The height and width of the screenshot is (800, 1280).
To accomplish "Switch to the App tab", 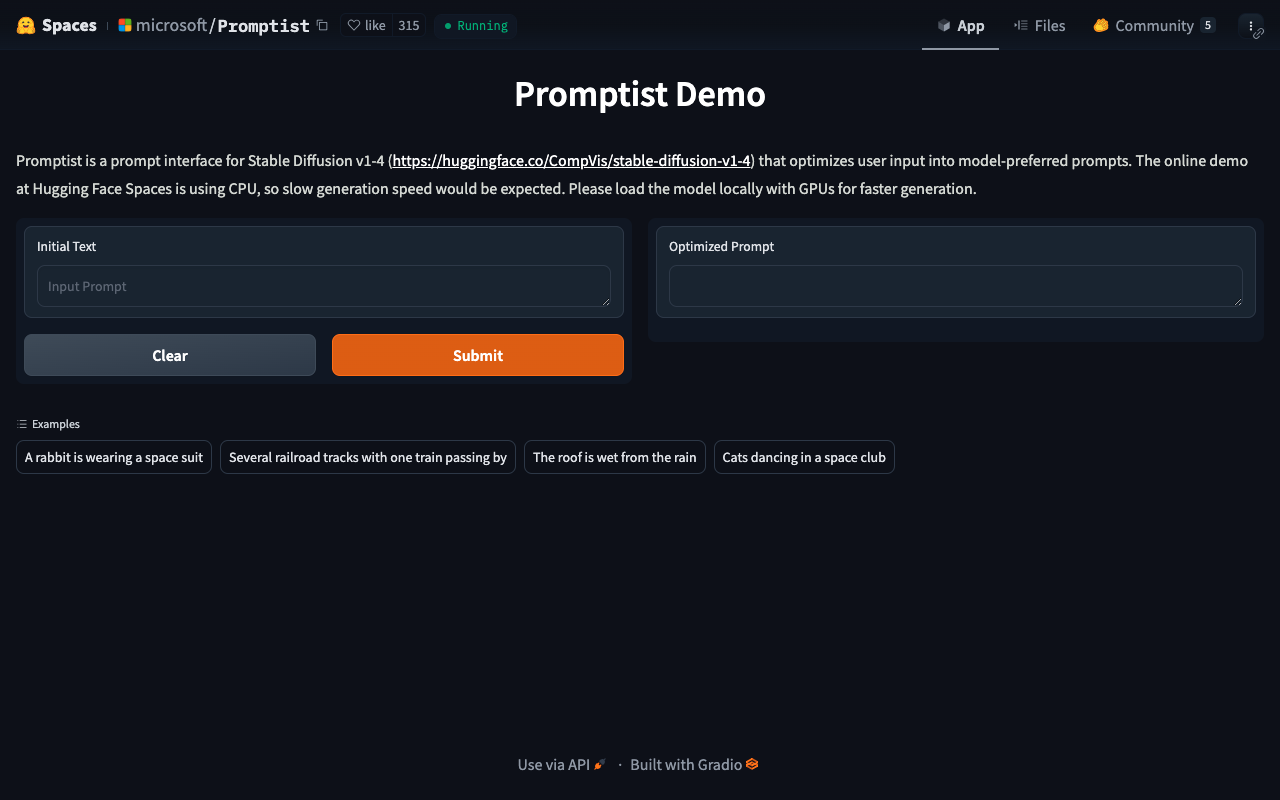I will [x=960, y=26].
